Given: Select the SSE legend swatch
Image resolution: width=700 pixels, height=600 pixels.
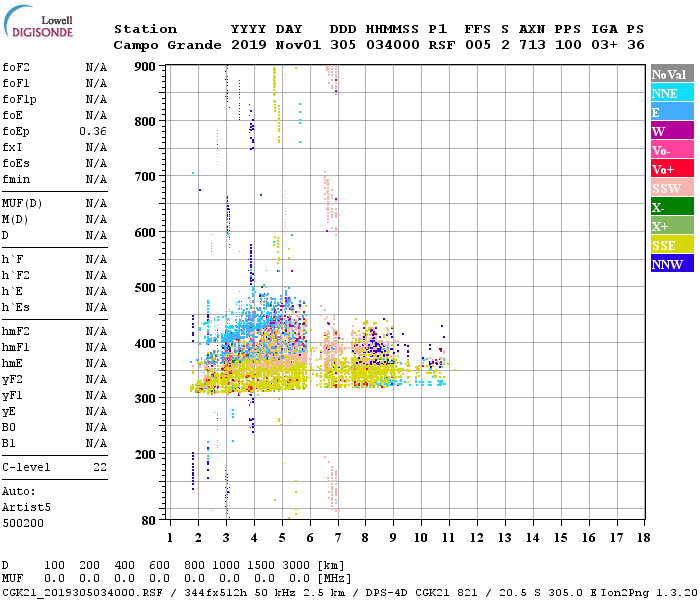Looking at the screenshot, I should (x=672, y=245).
